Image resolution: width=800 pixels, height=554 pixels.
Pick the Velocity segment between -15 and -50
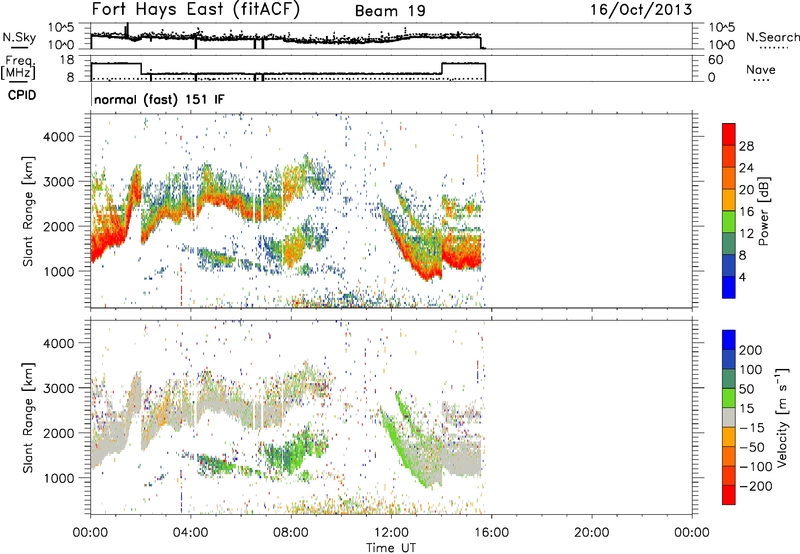tap(729, 437)
